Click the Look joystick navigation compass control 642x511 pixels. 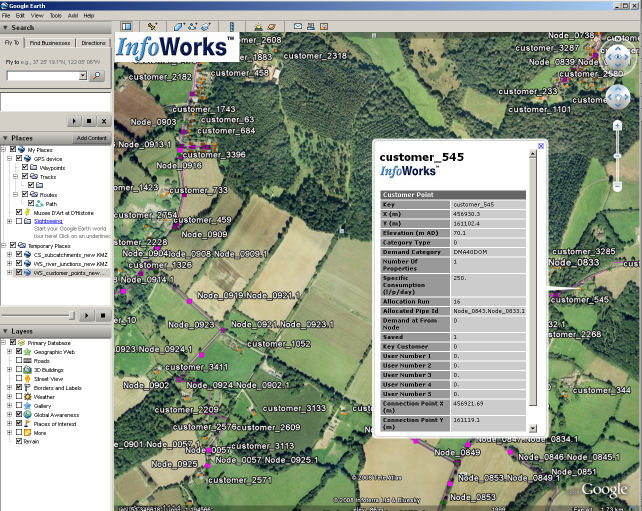618,57
